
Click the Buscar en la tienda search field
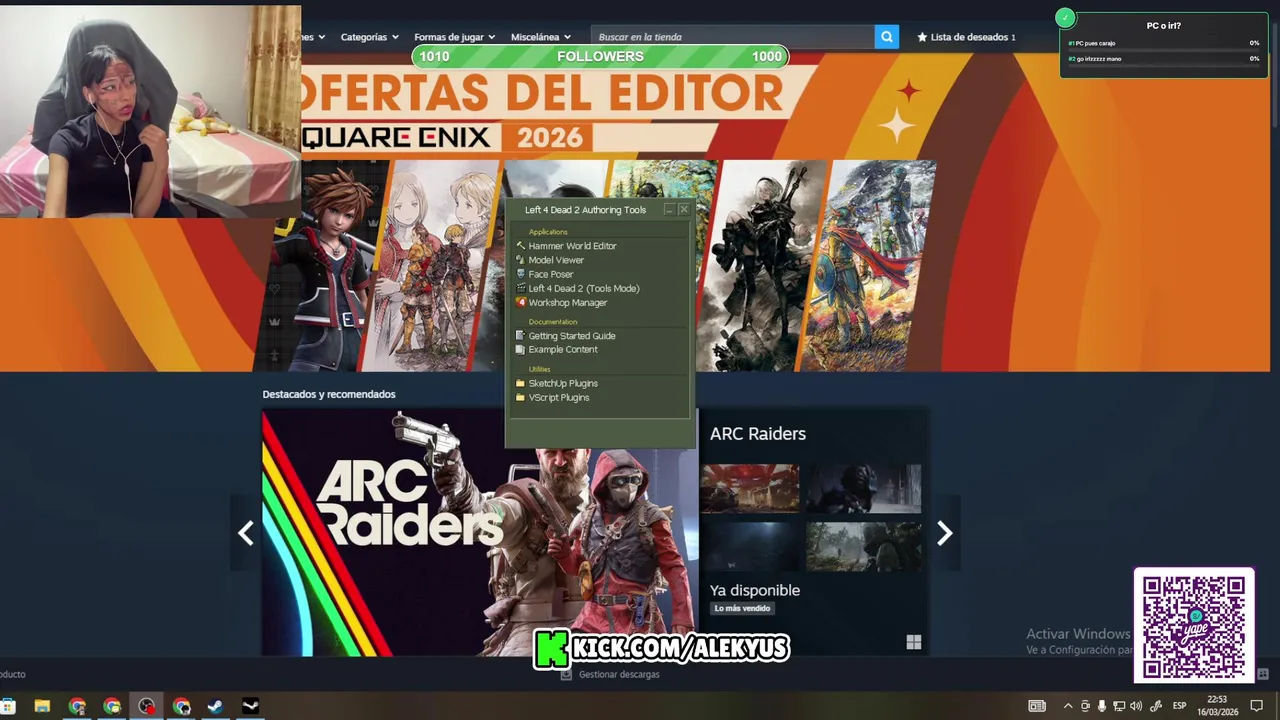pyautogui.click(x=732, y=37)
